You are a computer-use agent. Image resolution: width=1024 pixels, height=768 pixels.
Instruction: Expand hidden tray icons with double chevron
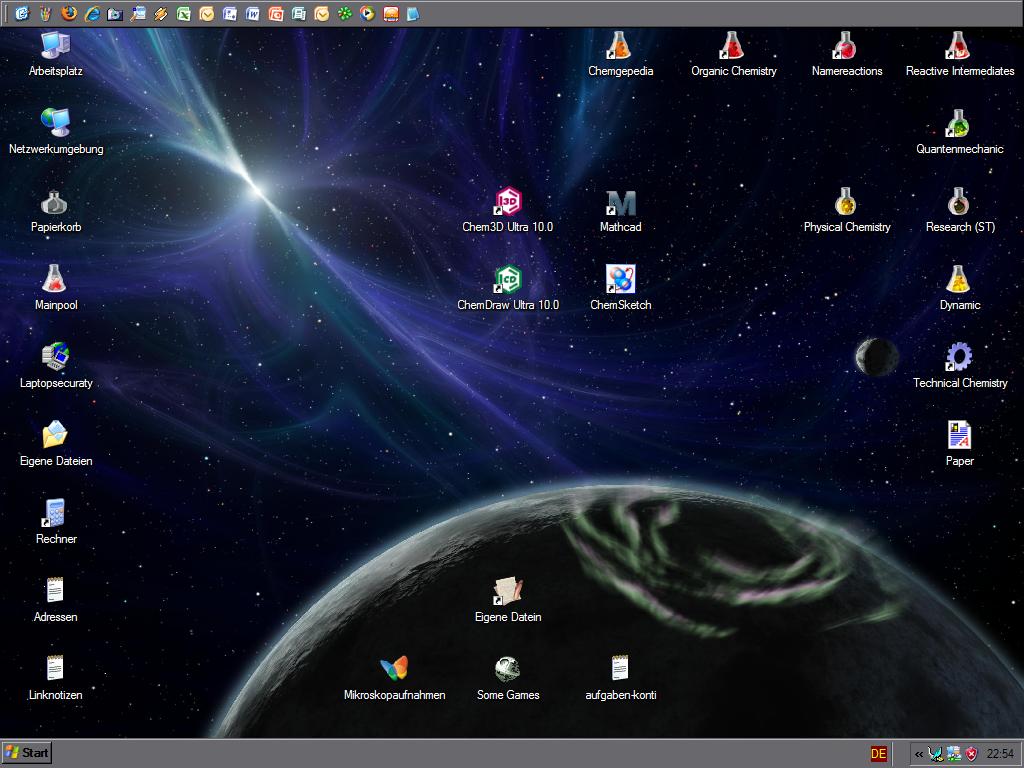click(919, 754)
